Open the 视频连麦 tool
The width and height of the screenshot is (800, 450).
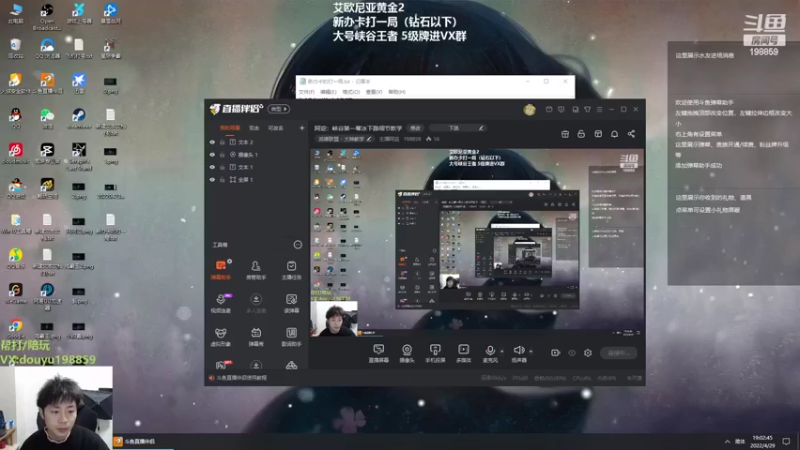pyautogui.click(x=220, y=303)
